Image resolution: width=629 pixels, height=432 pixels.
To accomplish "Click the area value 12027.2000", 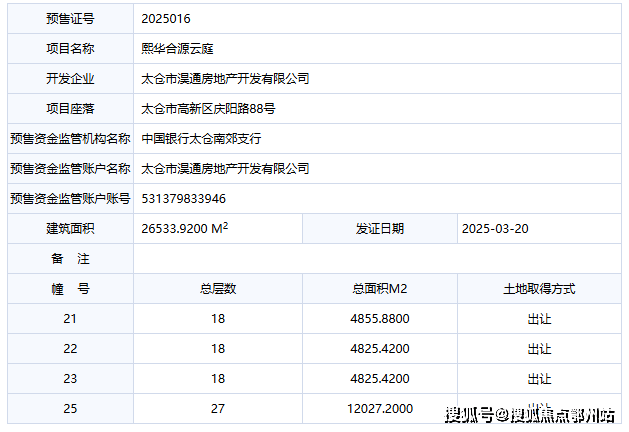I will click(x=379, y=409).
